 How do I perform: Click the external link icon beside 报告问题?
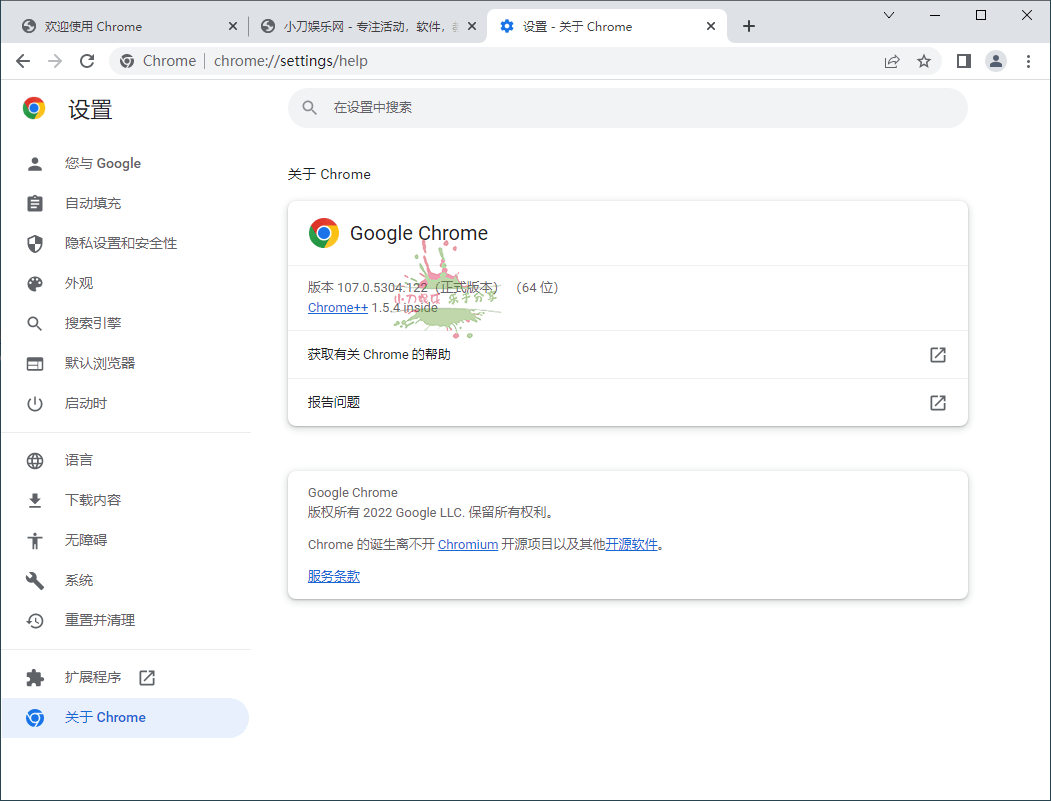[937, 402]
